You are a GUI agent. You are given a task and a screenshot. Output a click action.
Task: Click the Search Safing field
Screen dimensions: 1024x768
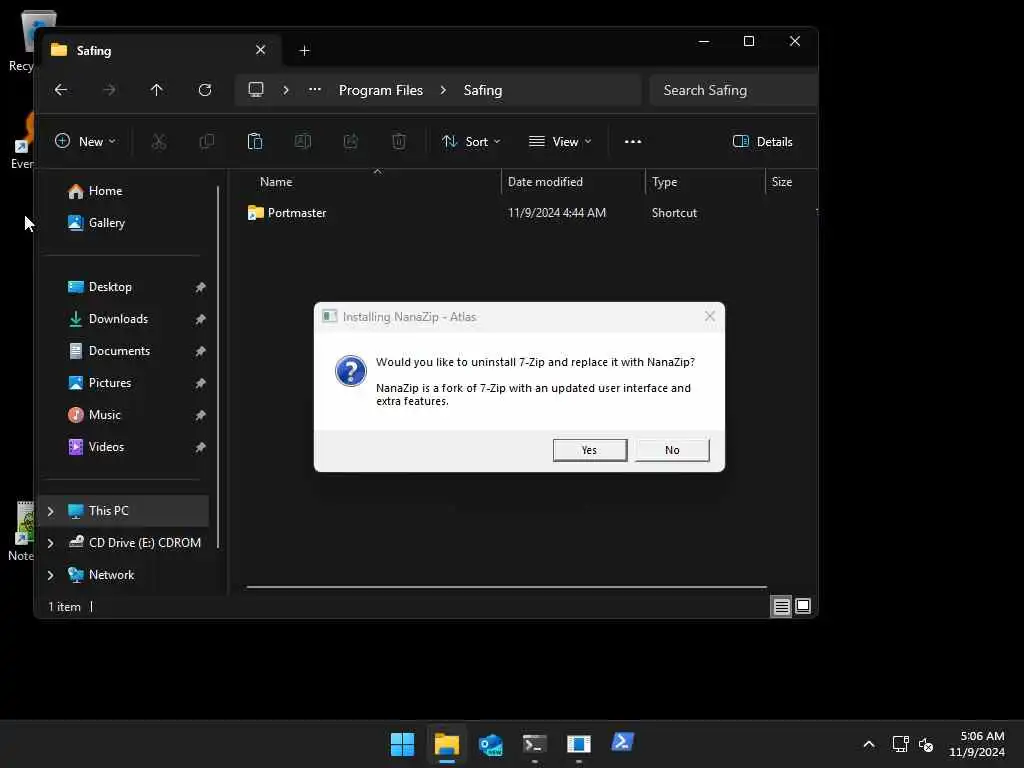click(x=733, y=90)
